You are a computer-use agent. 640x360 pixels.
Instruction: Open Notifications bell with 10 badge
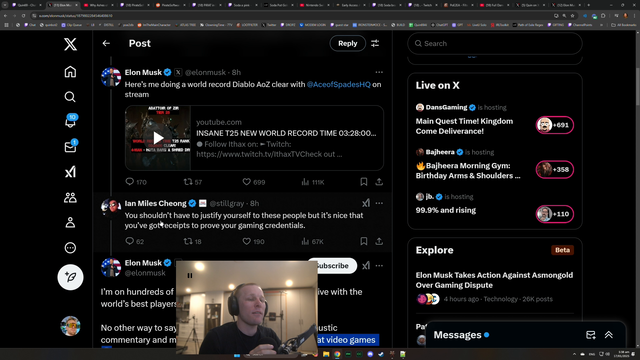(70, 122)
